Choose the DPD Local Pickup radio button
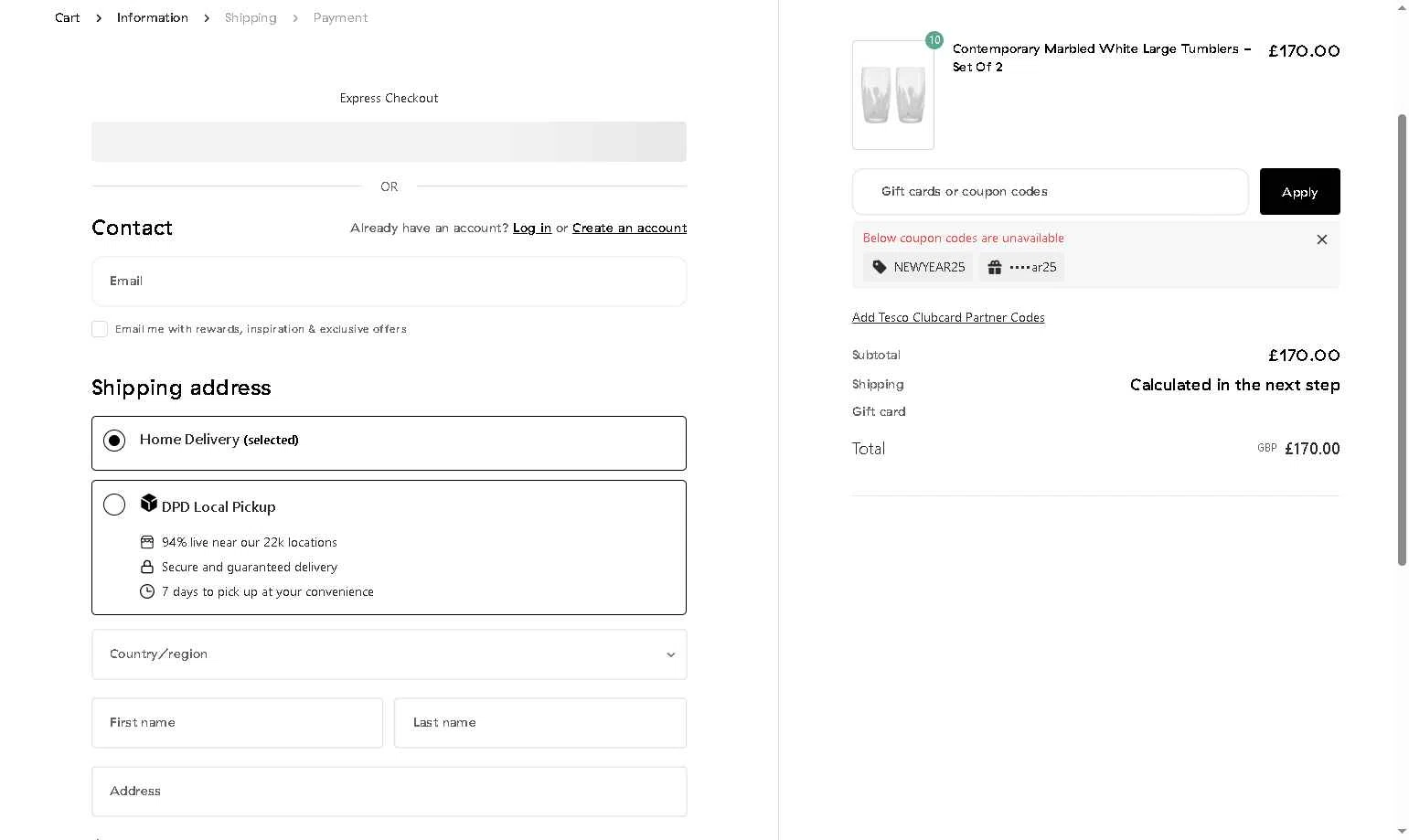This screenshot has height=840, width=1409. [114, 505]
